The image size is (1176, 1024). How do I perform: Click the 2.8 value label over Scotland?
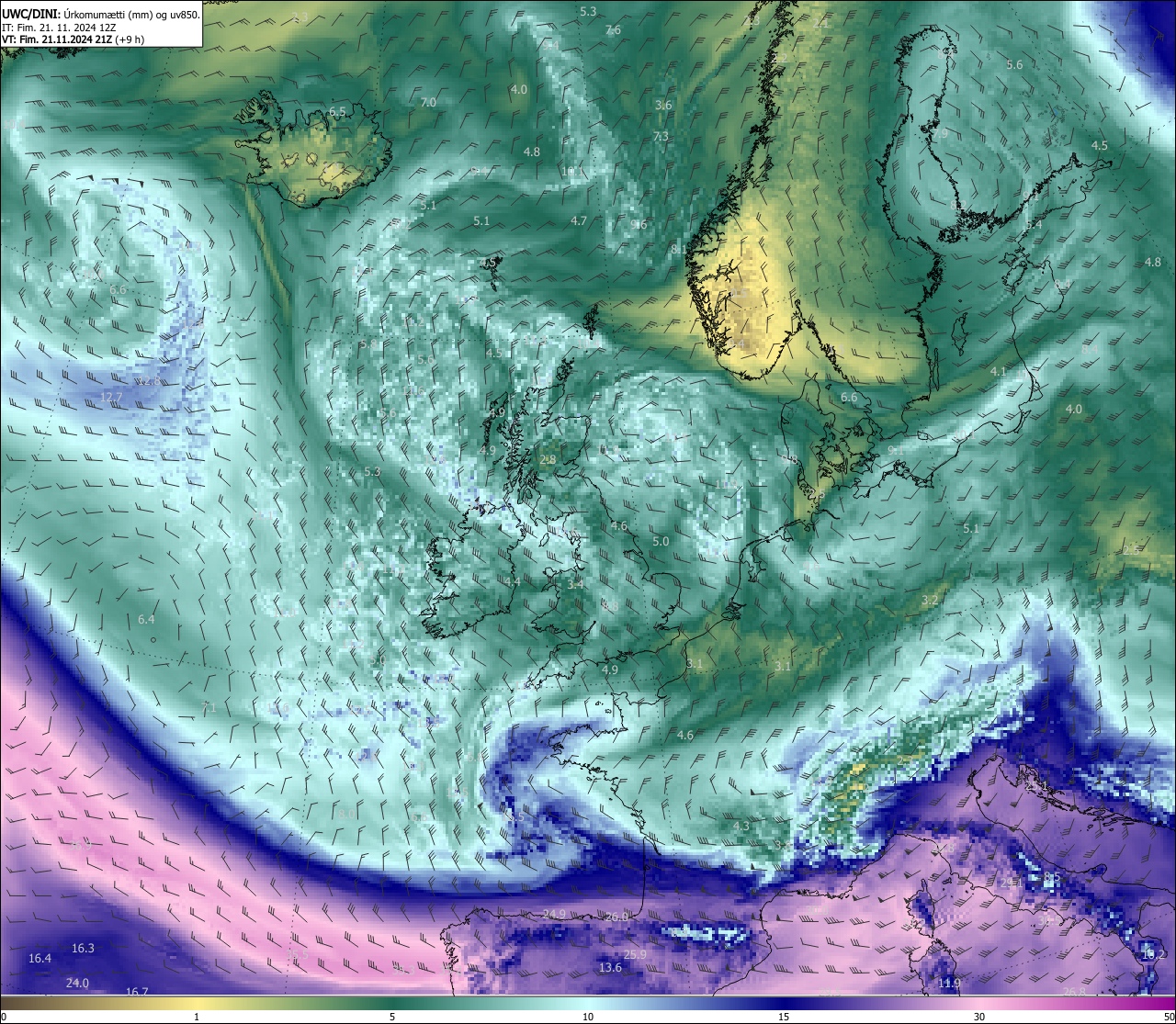[548, 459]
